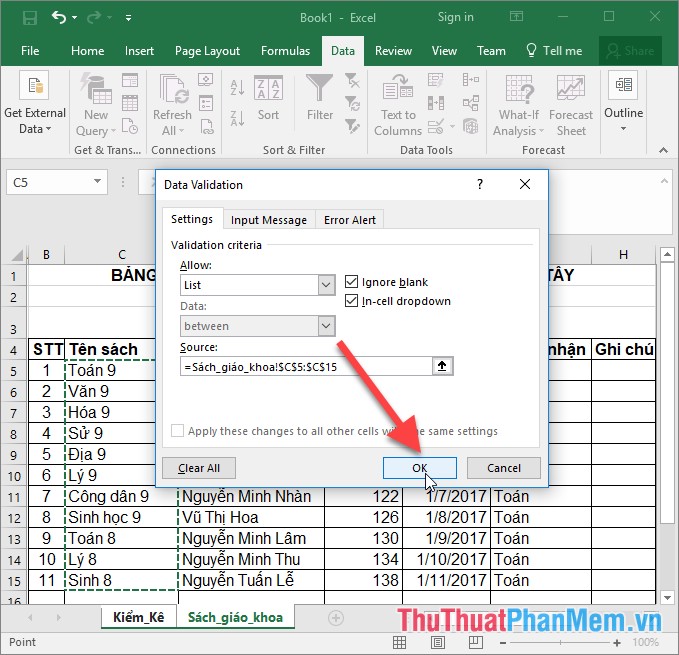Open the Sort dialog
Image resolution: width=679 pixels, height=655 pixels.
coord(268,98)
